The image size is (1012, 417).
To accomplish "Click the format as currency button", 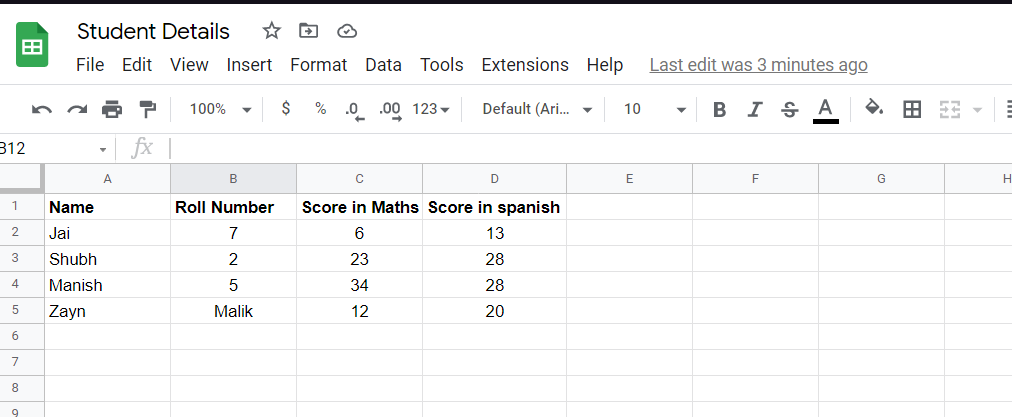I will [286, 109].
